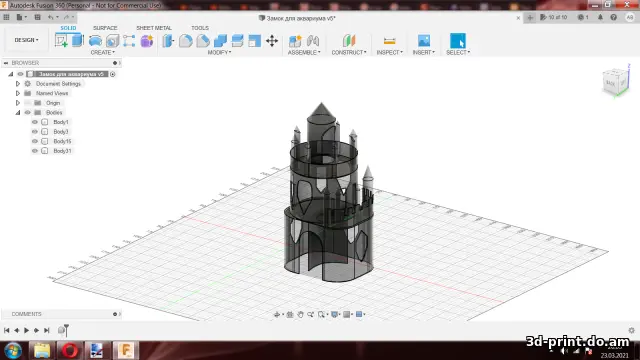The image size is (640, 360).
Task: Switch to the SURFACE tab
Action: (x=105, y=28)
